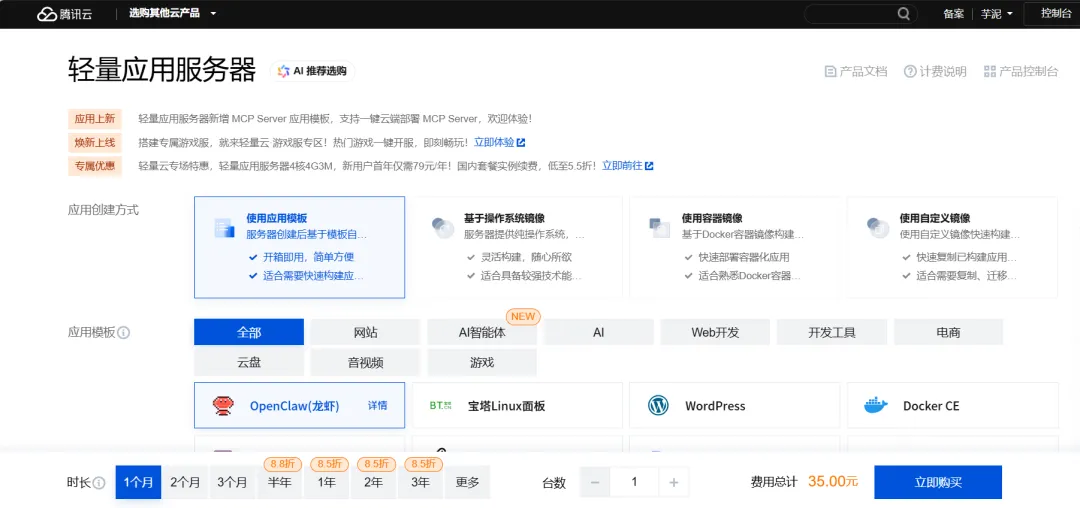Select the 电商 template tab
The height and width of the screenshot is (508, 1080).
(948, 332)
